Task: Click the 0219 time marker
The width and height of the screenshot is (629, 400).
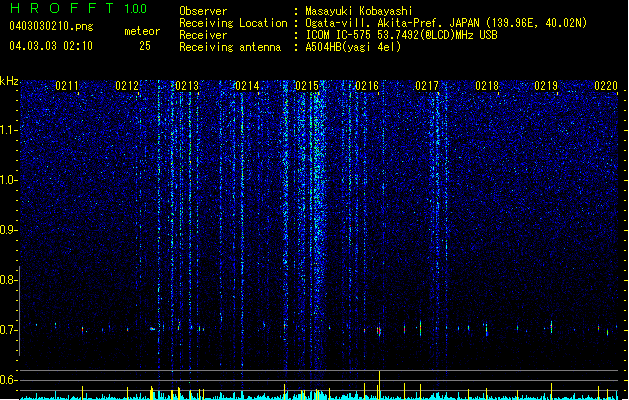Action: [546, 86]
